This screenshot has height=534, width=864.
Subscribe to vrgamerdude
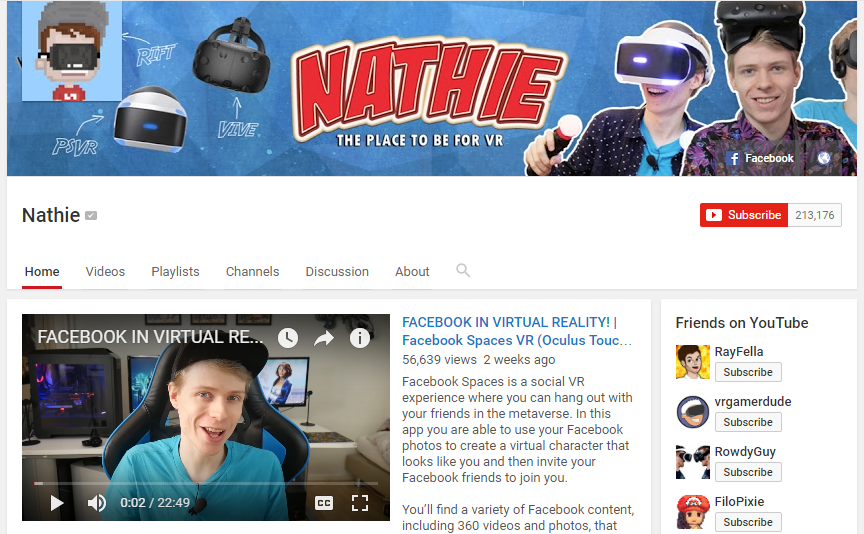748,422
